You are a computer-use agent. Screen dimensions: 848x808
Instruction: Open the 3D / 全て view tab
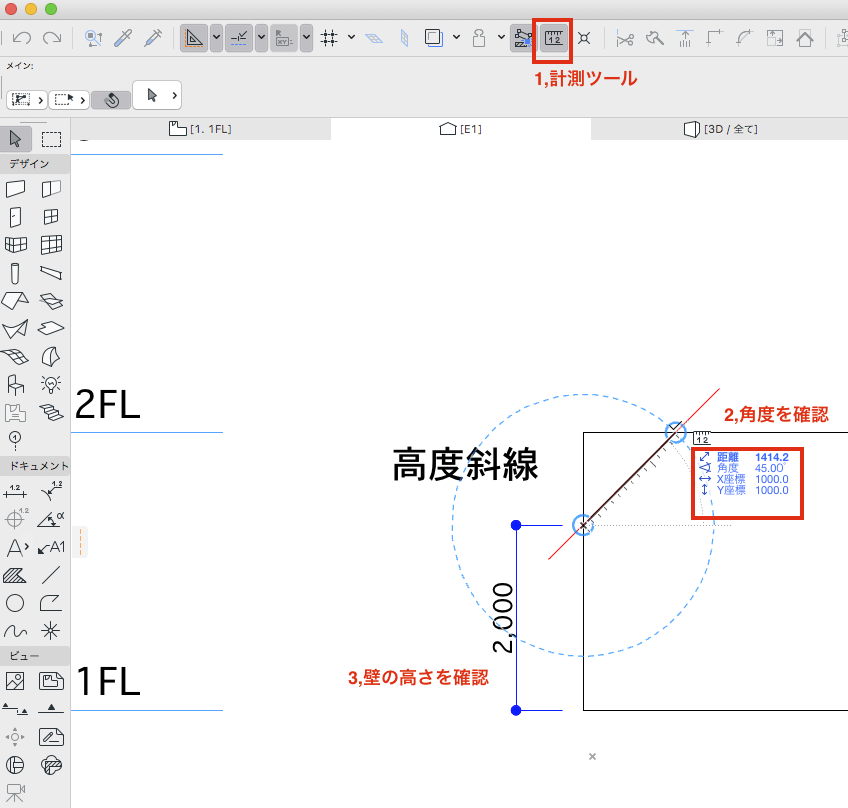coord(719,129)
